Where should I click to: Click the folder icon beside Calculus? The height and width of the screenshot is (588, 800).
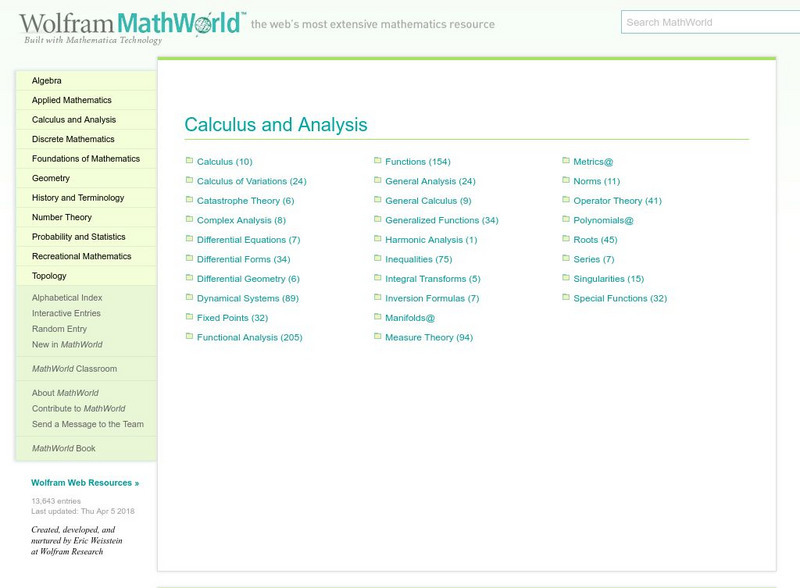188,161
